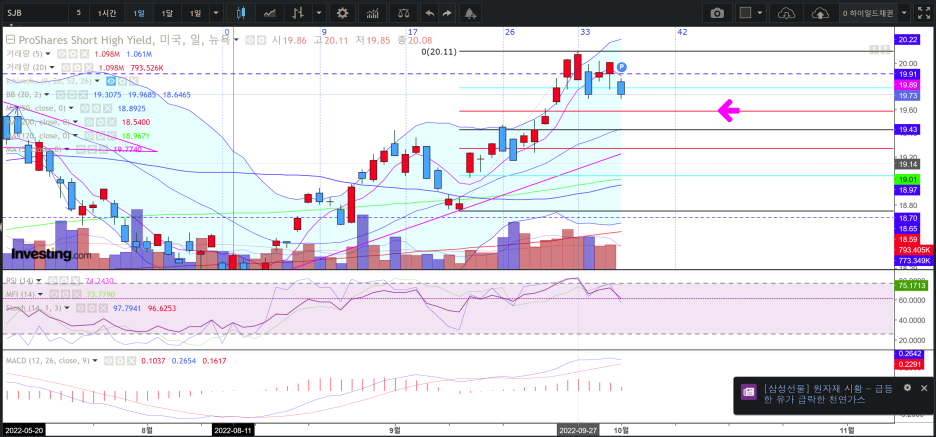Image resolution: width=936 pixels, height=437 pixels.
Task: Select the 1월 interval button
Action: click(x=195, y=13)
